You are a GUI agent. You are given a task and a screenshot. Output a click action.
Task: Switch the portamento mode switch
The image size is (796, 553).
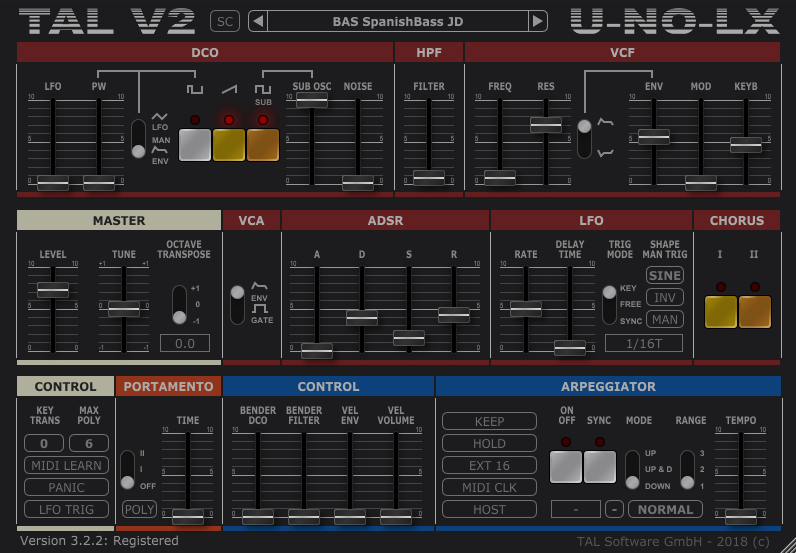pos(127,469)
